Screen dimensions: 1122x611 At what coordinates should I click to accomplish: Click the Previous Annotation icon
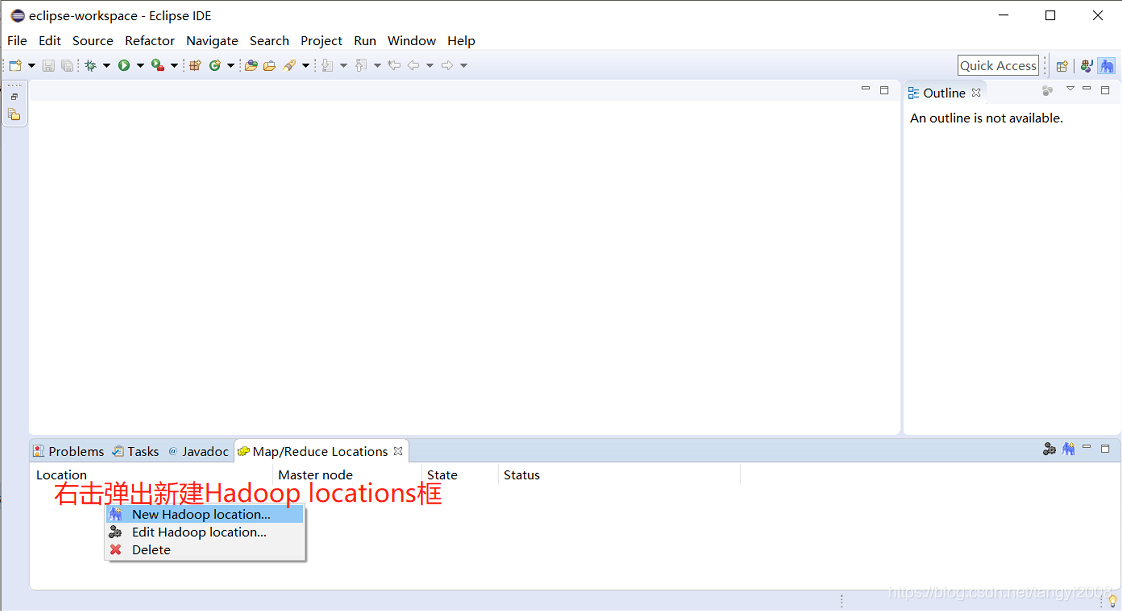click(361, 66)
